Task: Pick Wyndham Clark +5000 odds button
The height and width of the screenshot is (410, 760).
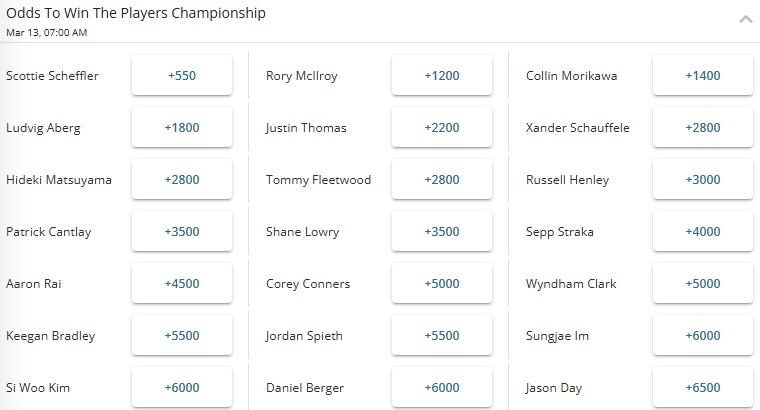Action: point(702,284)
